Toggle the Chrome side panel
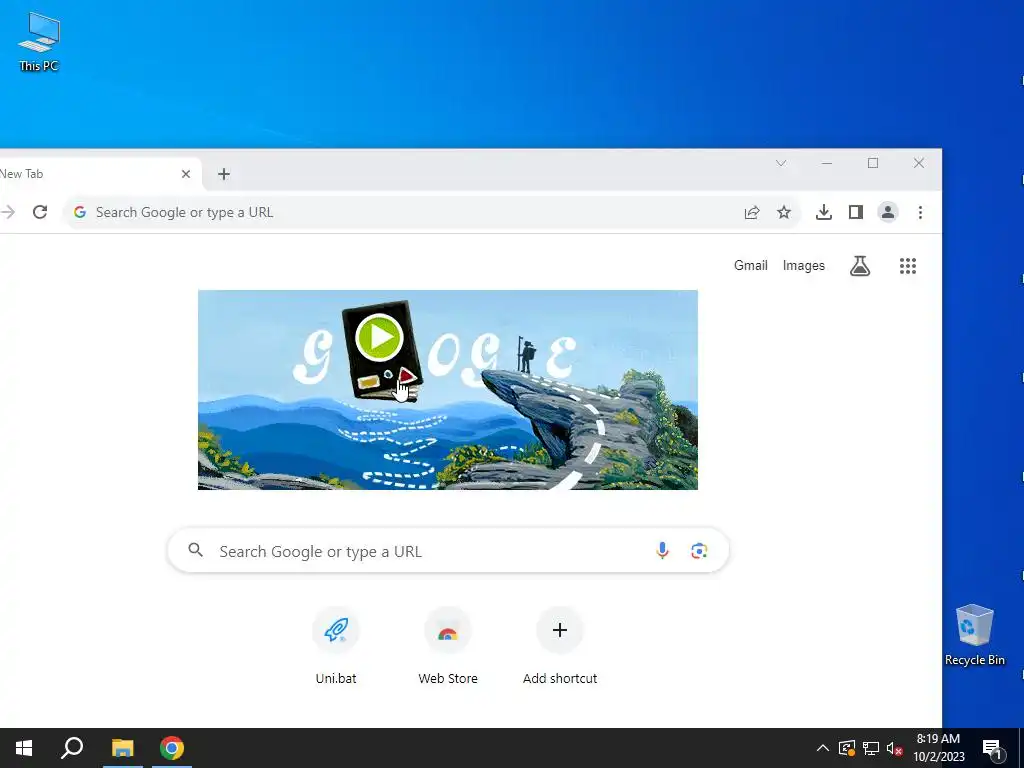This screenshot has height=768, width=1024. (x=856, y=212)
